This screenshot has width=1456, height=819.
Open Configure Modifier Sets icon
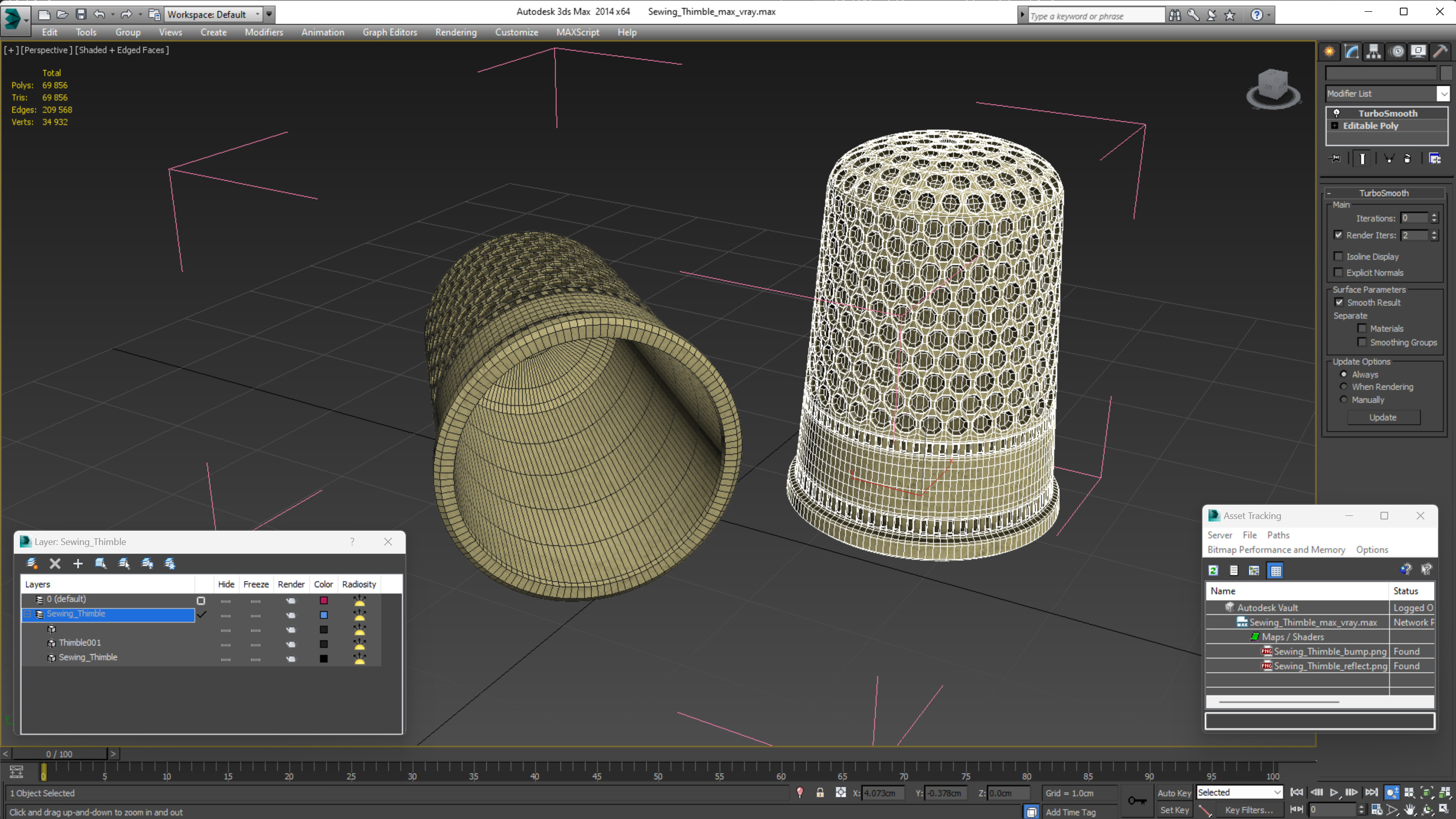pyautogui.click(x=1435, y=159)
